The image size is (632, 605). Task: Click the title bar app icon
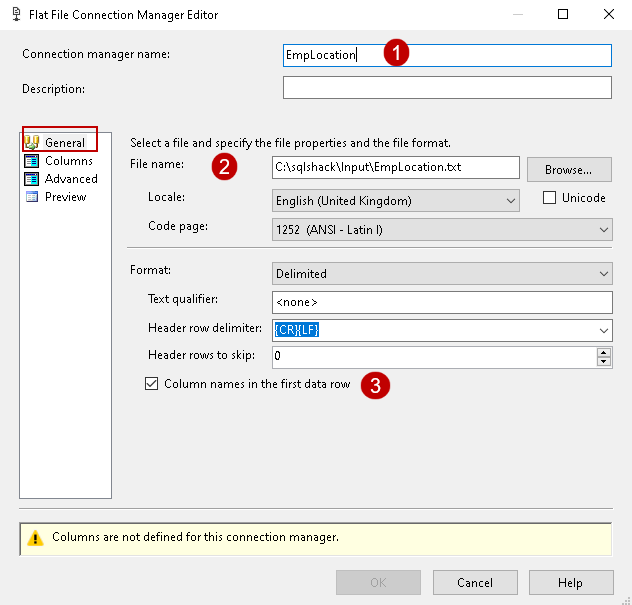click(15, 15)
